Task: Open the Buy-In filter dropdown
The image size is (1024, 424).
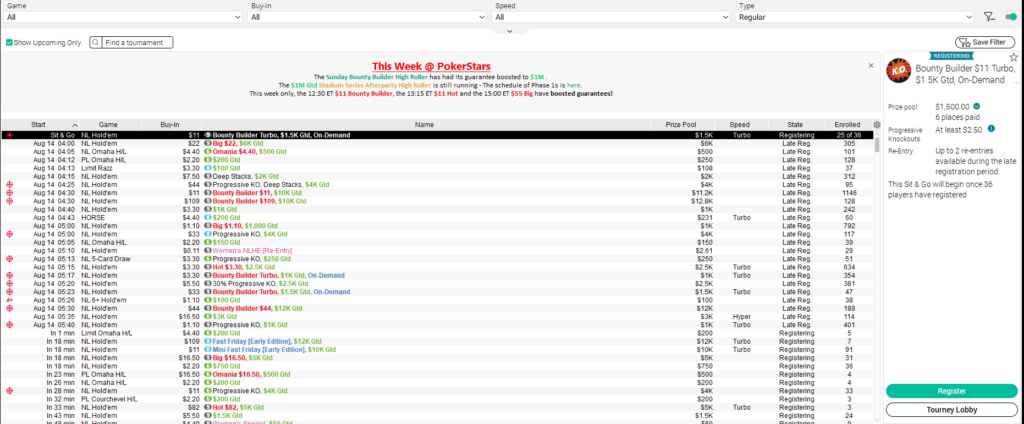Action: [x=365, y=17]
